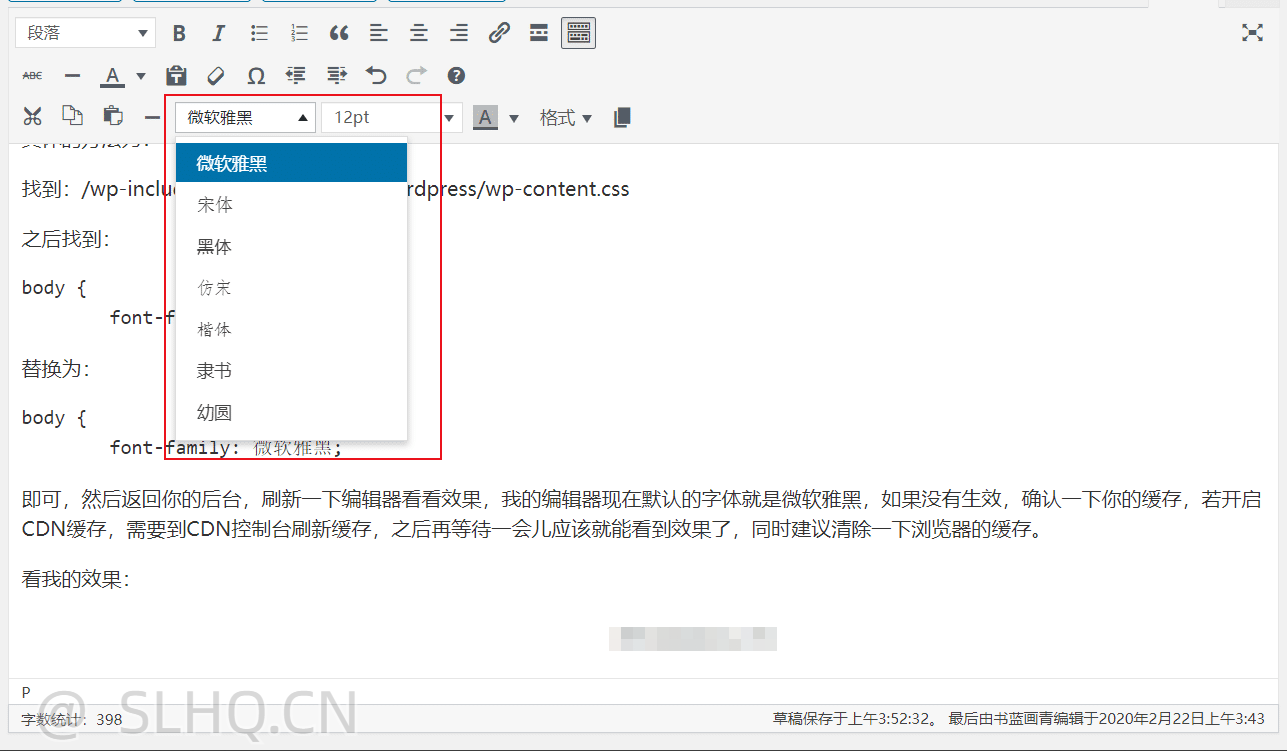Insert a blockquote
Viewport: 1287px width, 751px height.
339,33
